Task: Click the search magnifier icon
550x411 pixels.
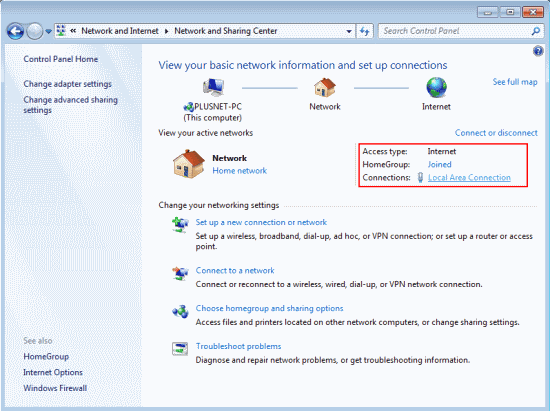Action: [x=536, y=31]
